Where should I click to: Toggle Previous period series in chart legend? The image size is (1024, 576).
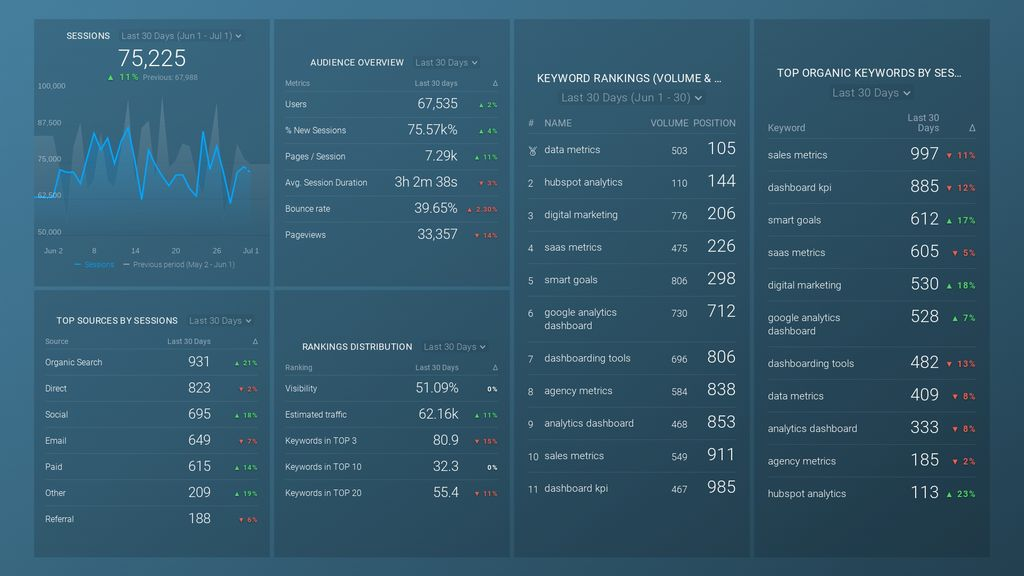point(179,264)
